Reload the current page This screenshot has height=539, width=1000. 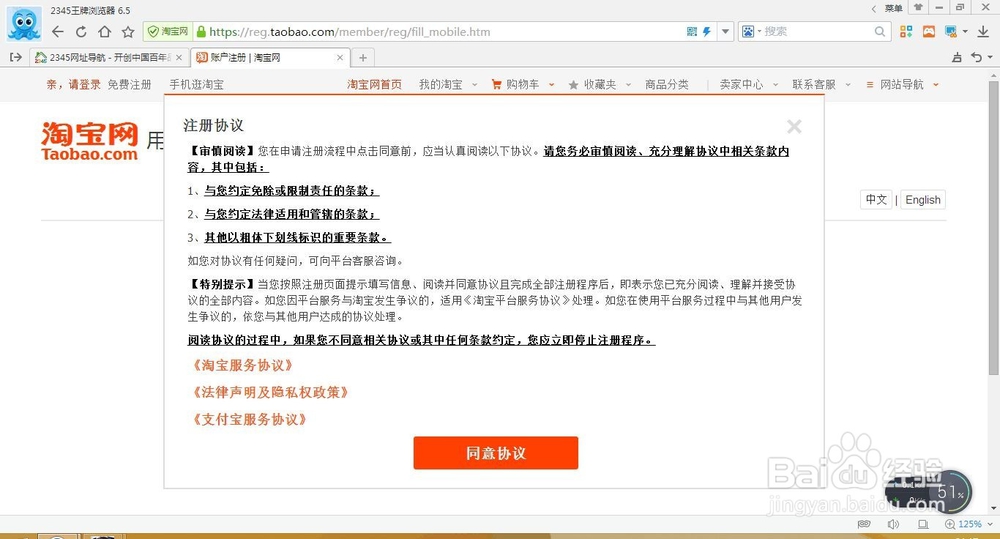point(81,32)
